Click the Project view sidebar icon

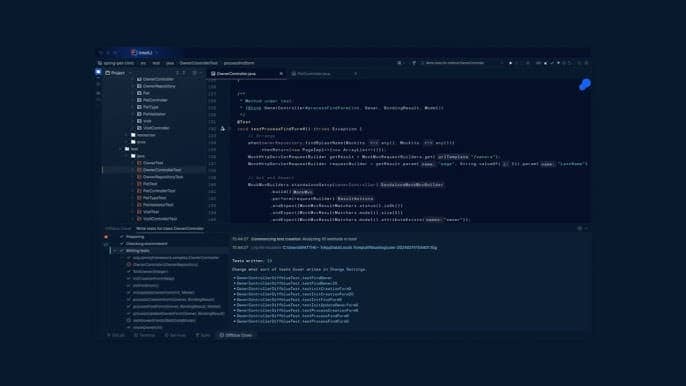[x=98, y=72]
